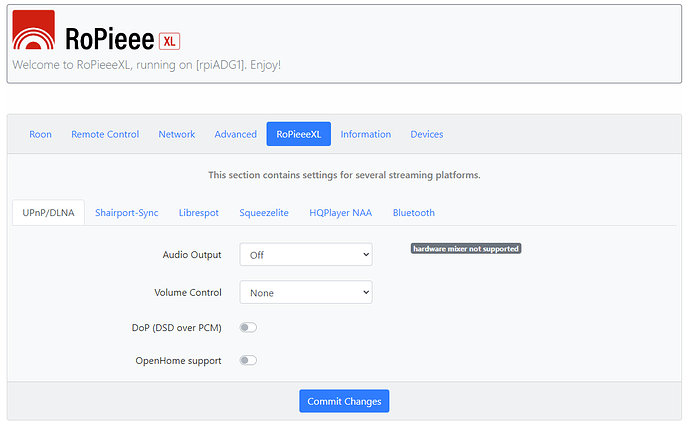Click the 'DoP (DSD over PCM)' label
690x428 pixels.
176,328
